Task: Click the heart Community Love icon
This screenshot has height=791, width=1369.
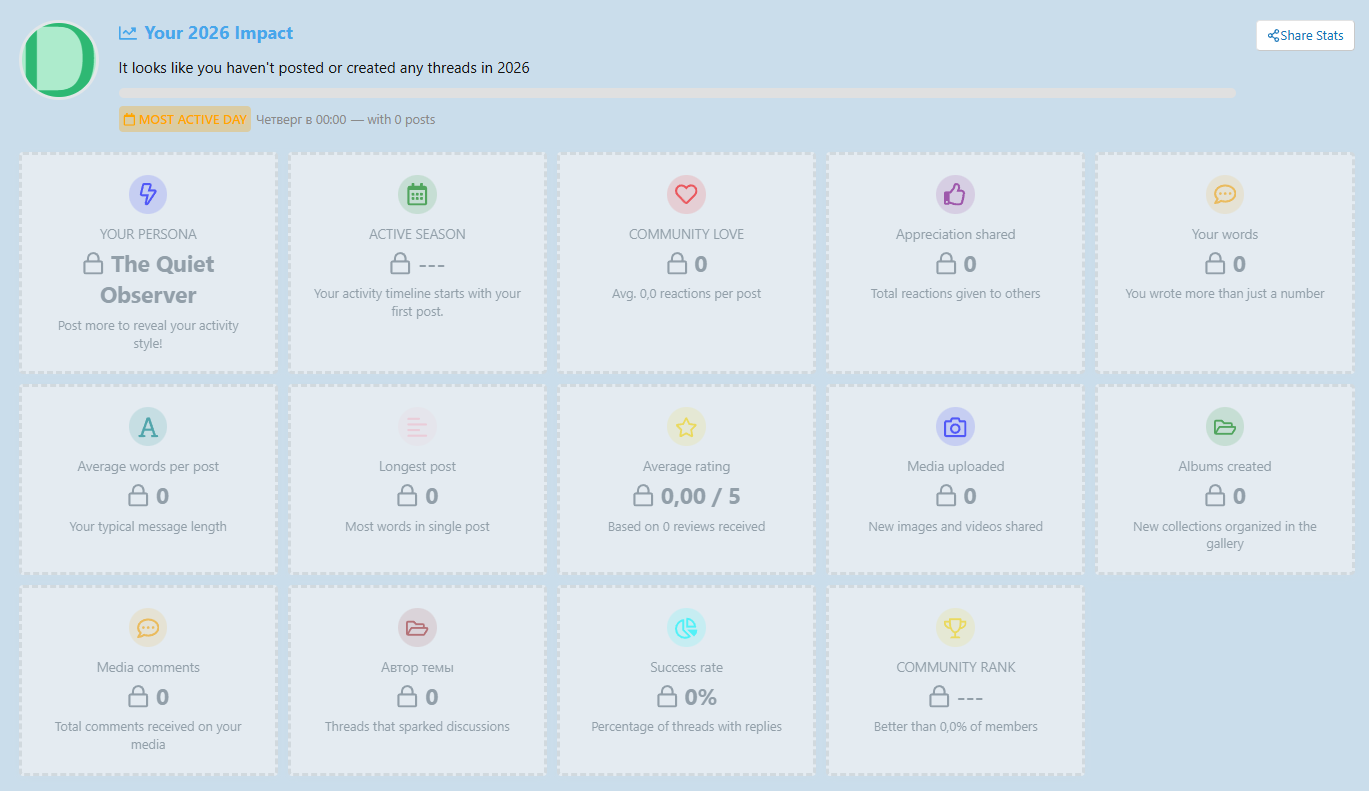Action: [686, 194]
